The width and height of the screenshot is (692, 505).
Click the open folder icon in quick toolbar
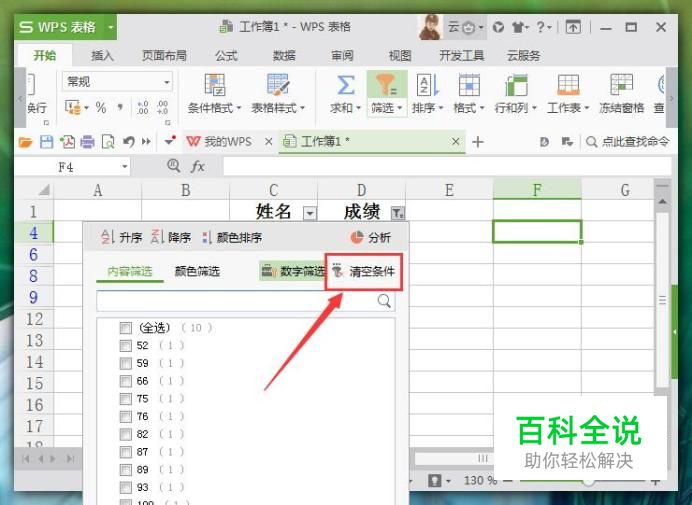pyautogui.click(x=26, y=142)
